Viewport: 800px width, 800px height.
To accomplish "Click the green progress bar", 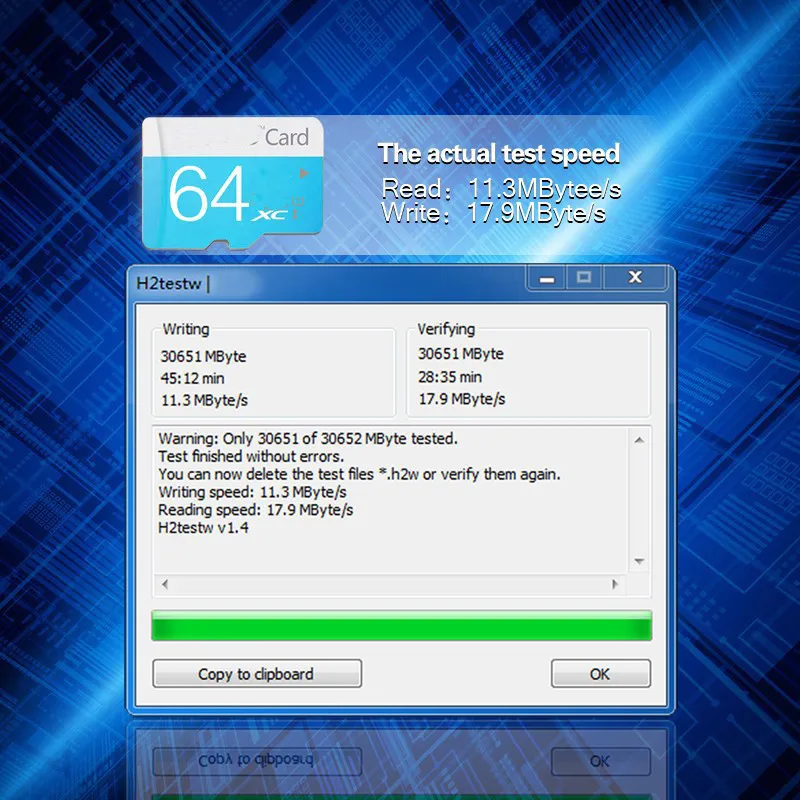I will [x=402, y=626].
